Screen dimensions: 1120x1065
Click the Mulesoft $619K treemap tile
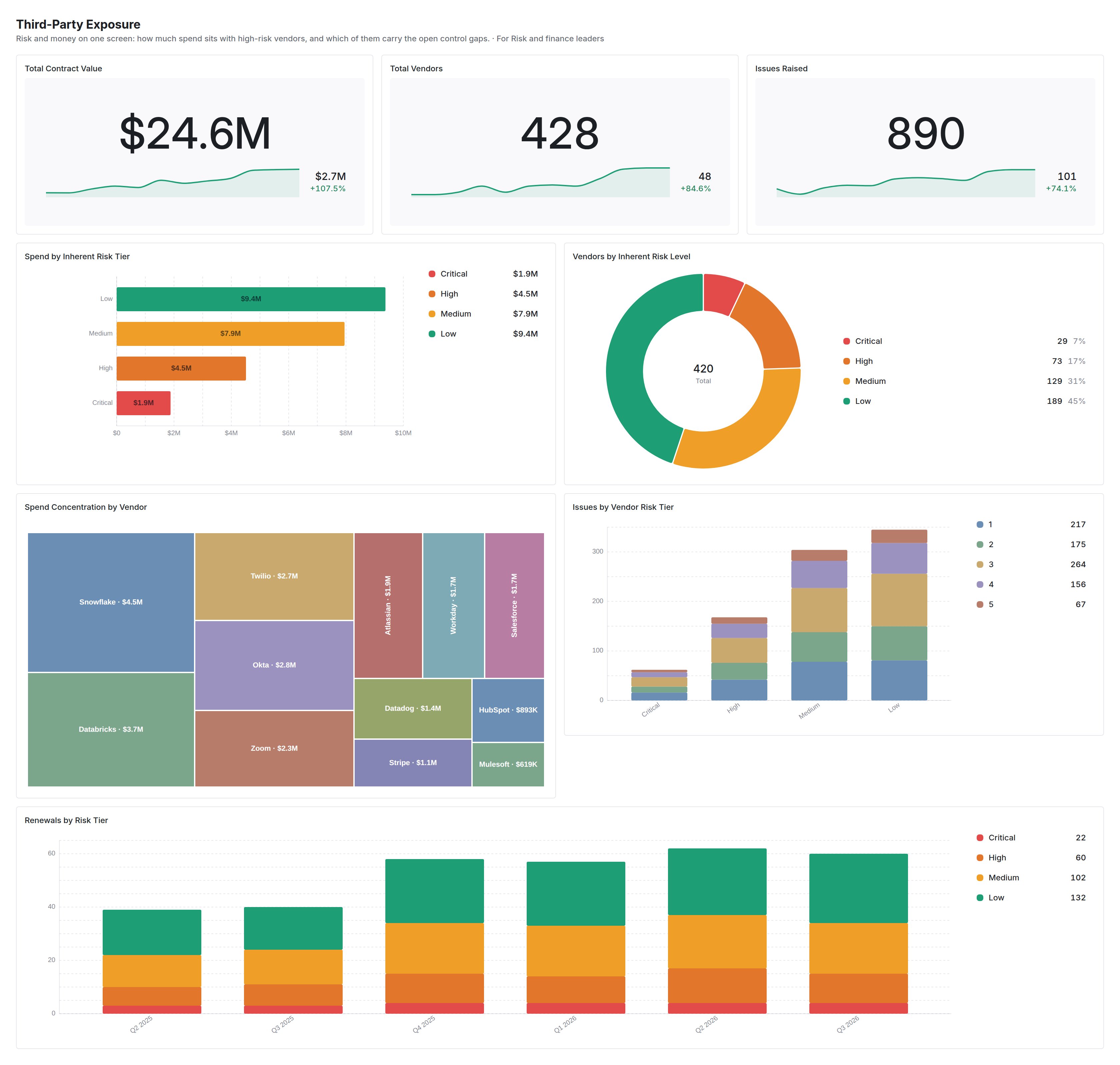[x=508, y=765]
